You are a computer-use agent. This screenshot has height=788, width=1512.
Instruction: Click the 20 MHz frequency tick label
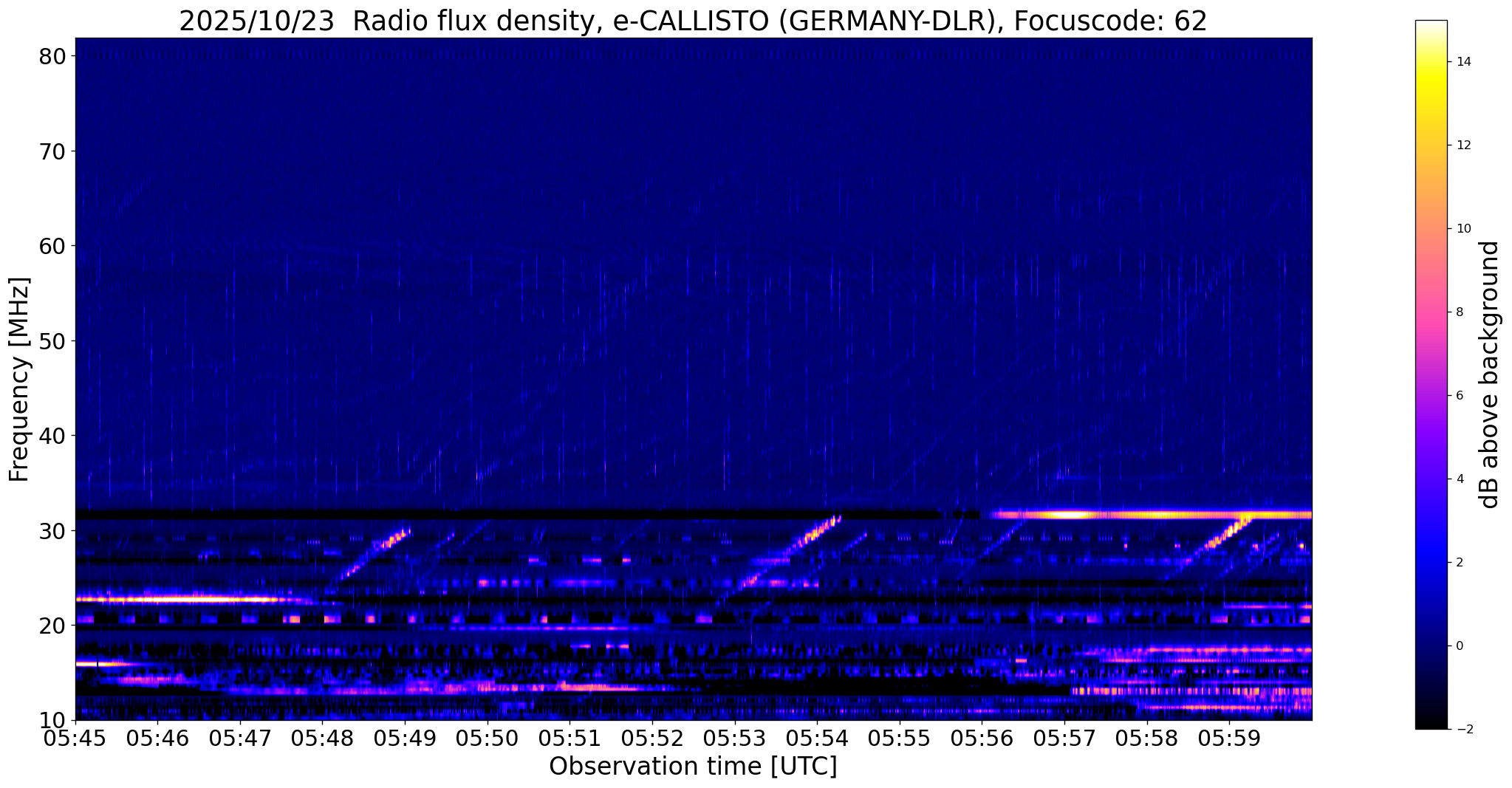point(53,626)
